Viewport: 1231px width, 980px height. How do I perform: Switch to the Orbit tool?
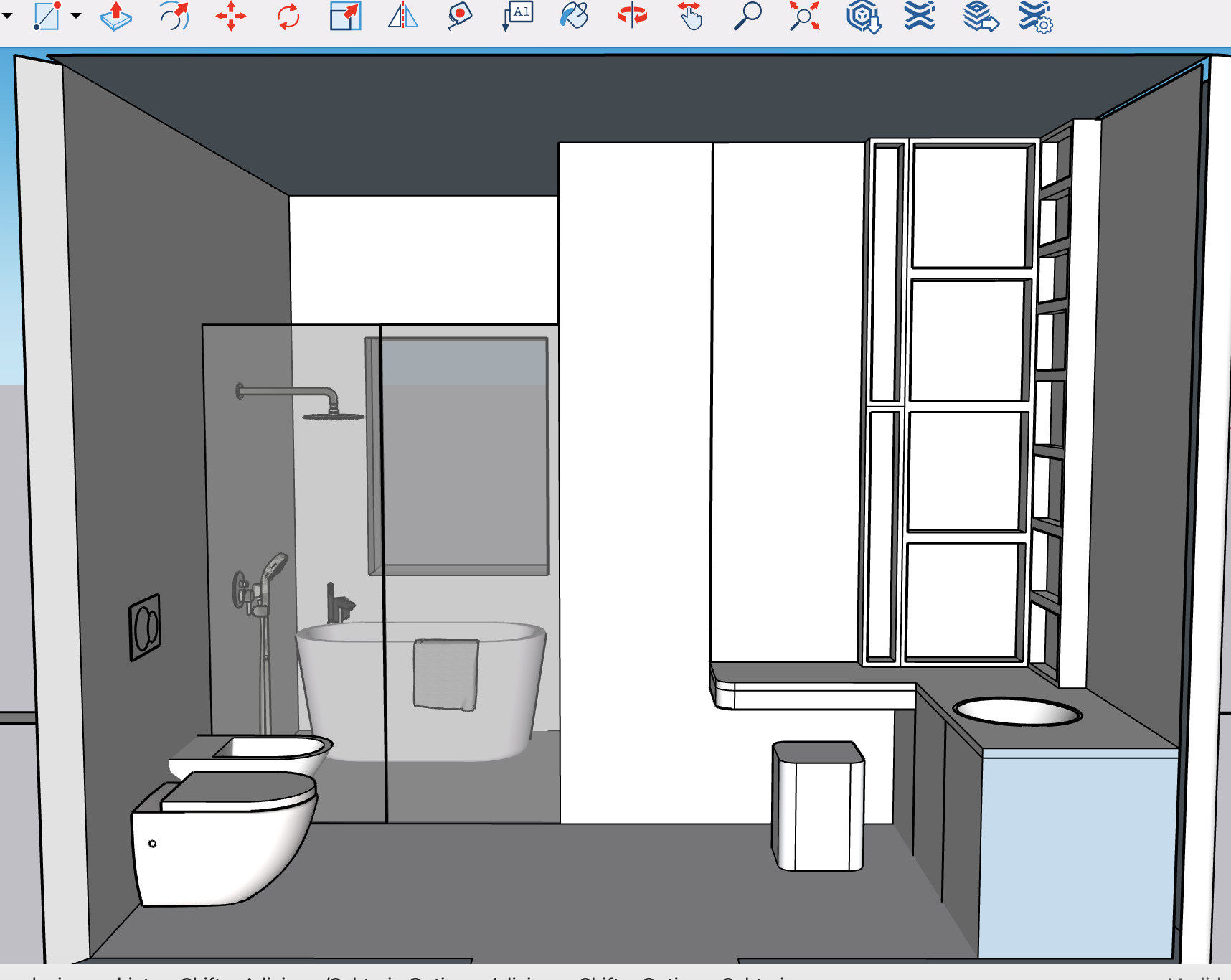pyautogui.click(x=632, y=16)
